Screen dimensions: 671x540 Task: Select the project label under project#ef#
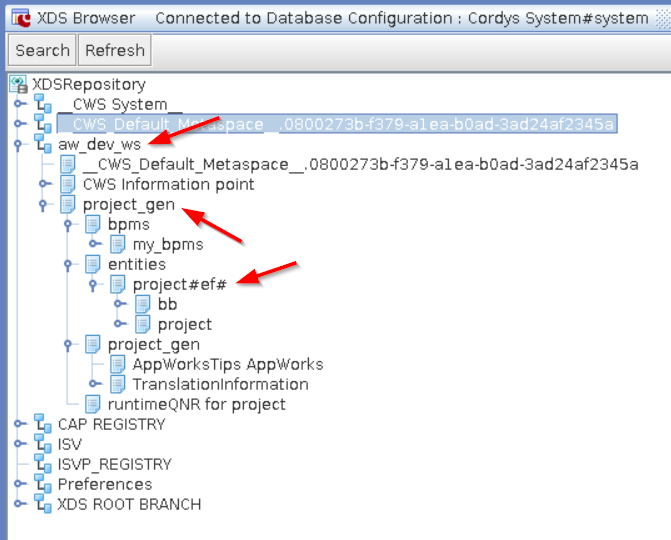184,325
